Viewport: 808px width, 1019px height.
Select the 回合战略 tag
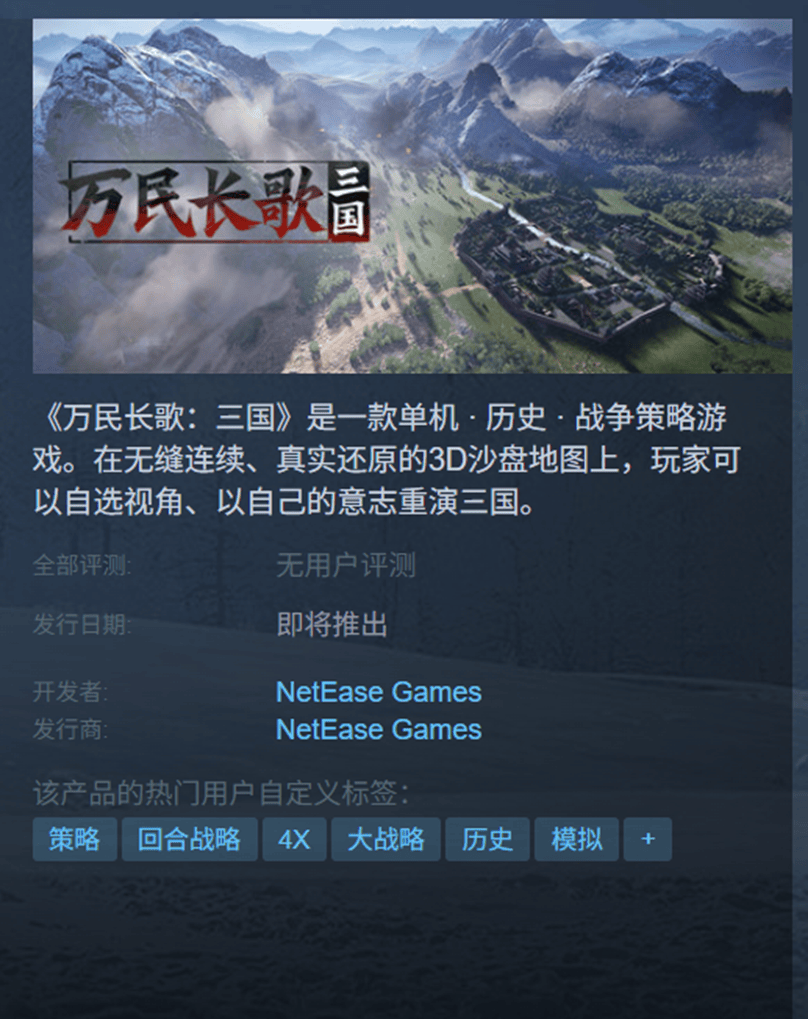click(x=189, y=839)
